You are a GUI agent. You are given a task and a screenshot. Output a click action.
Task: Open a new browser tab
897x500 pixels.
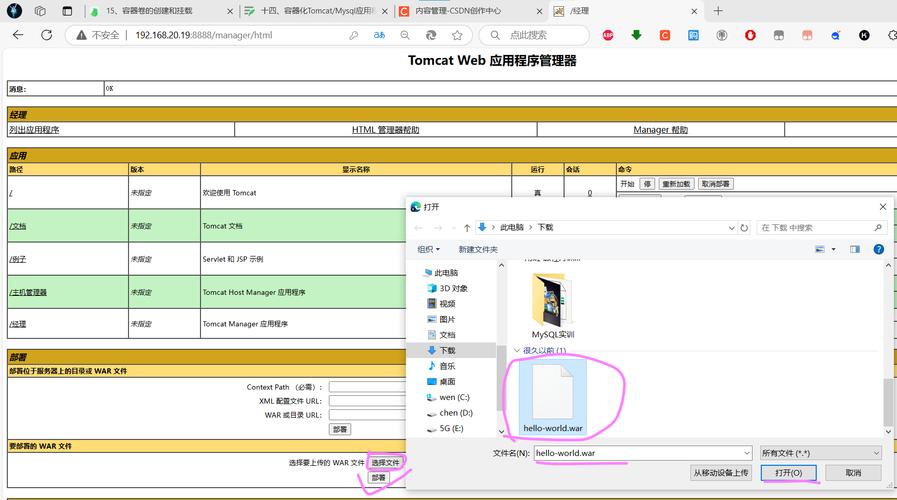tap(718, 11)
